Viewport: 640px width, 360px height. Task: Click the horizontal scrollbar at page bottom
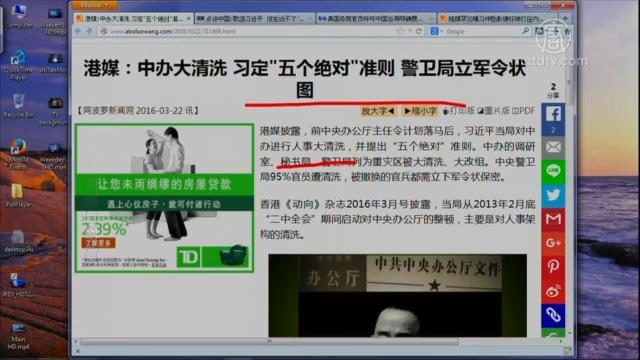[269, 341]
